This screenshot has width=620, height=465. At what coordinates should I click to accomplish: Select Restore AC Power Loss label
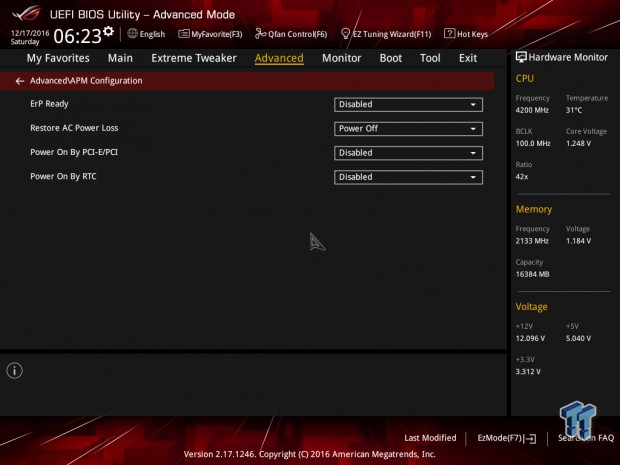[74, 128]
